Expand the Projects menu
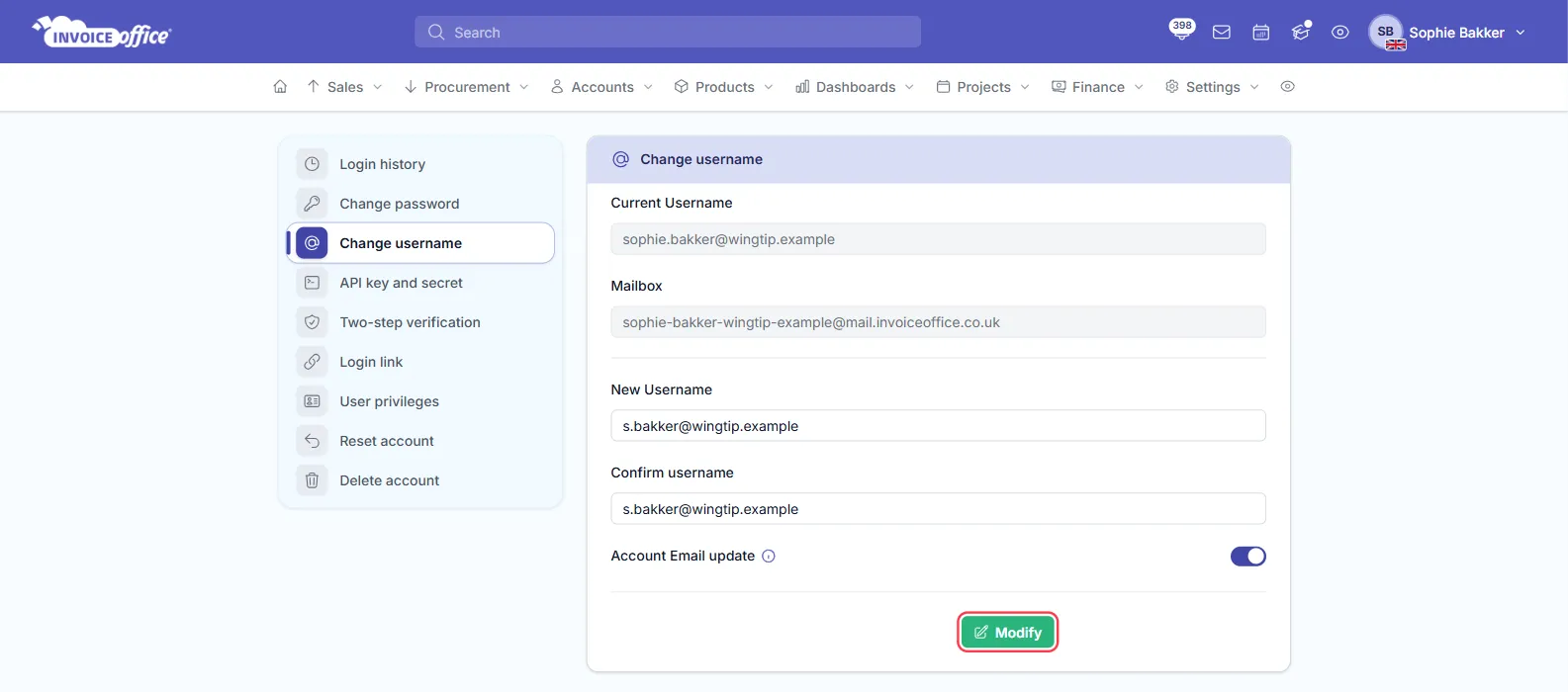This screenshot has height=692, width=1568. coord(983,87)
